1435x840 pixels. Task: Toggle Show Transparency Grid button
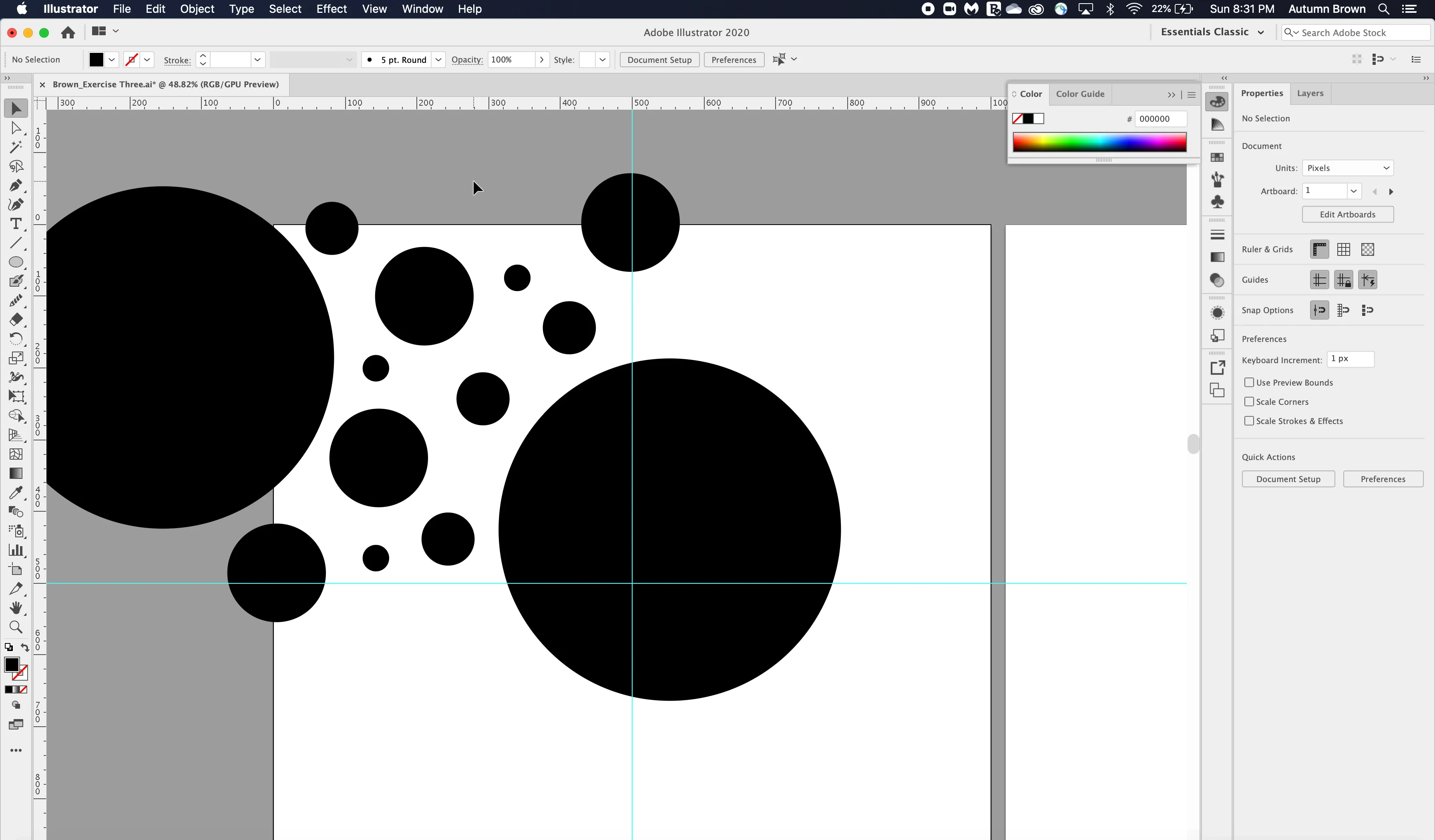[x=1367, y=249]
